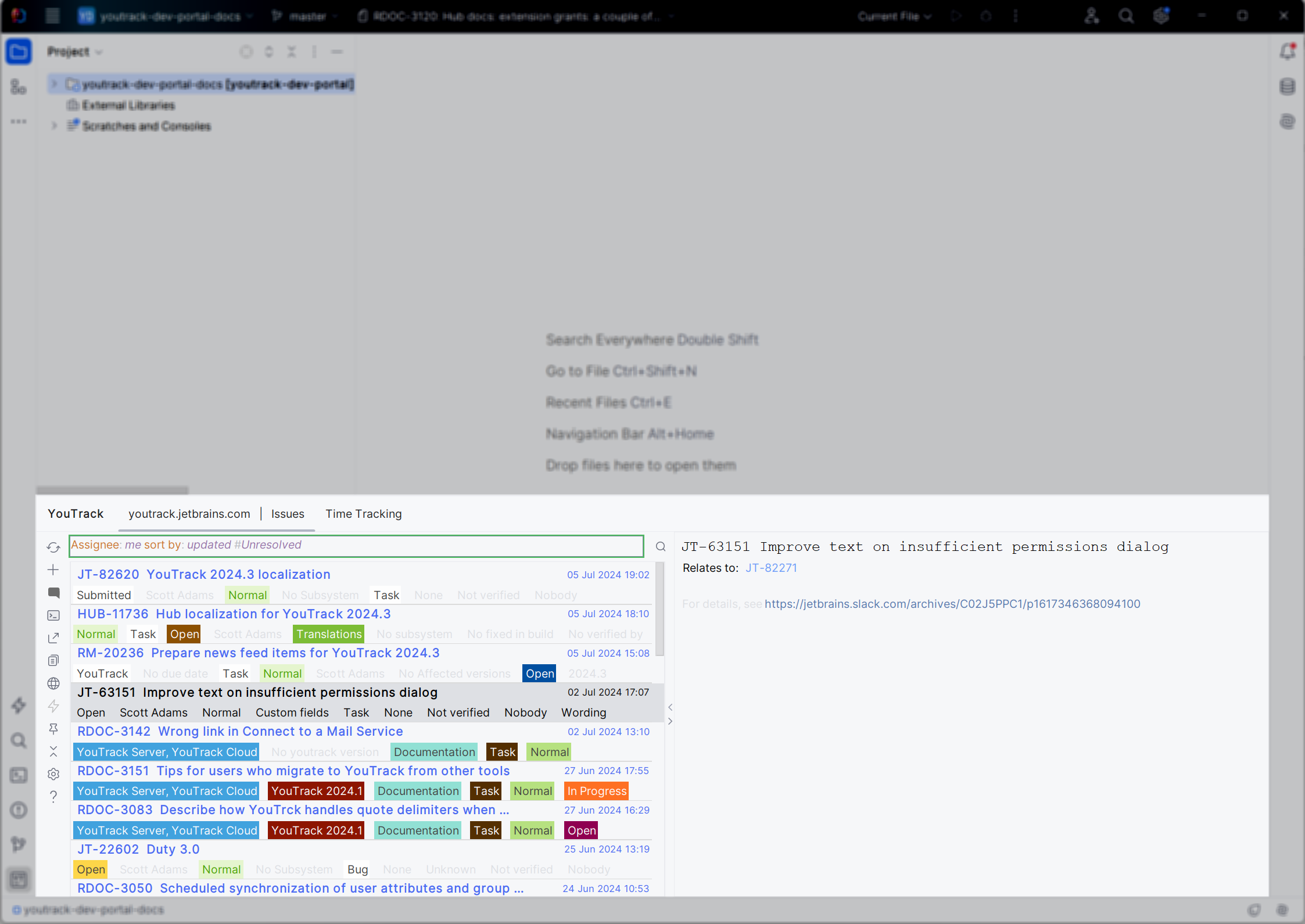Open the Search tool window icon

pyautogui.click(x=18, y=740)
